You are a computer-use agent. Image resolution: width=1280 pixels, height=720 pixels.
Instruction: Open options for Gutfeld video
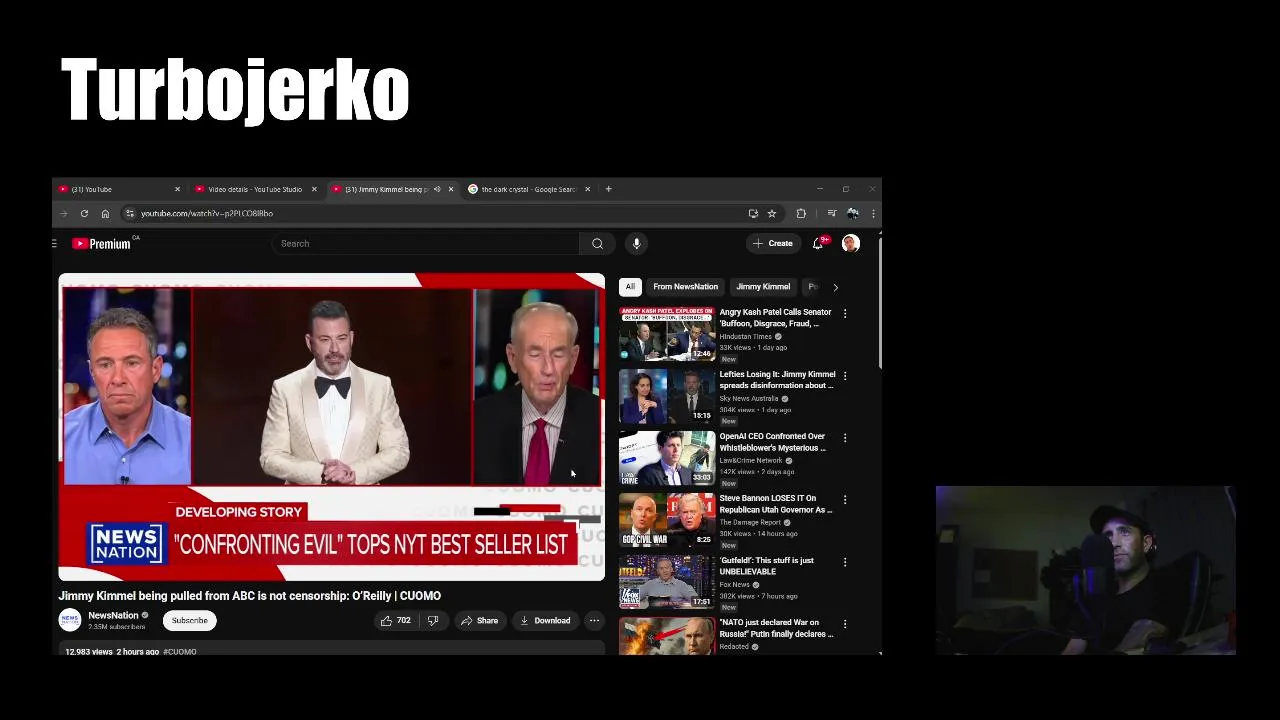pyautogui.click(x=845, y=561)
